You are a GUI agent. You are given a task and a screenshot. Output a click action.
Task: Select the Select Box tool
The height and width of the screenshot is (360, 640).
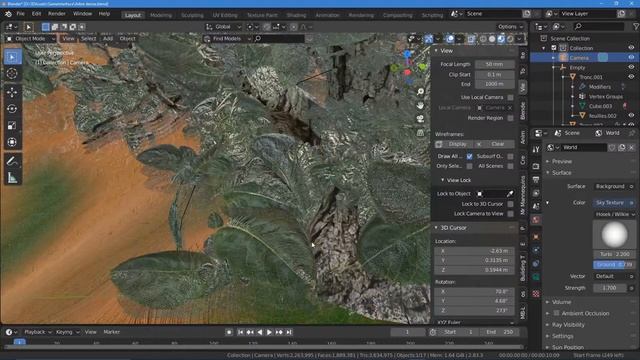tap(12, 57)
